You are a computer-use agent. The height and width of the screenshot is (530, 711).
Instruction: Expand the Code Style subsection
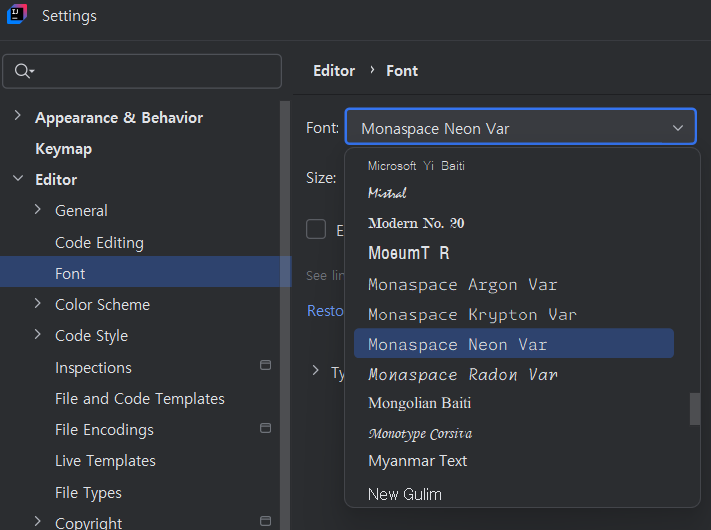coord(38,335)
